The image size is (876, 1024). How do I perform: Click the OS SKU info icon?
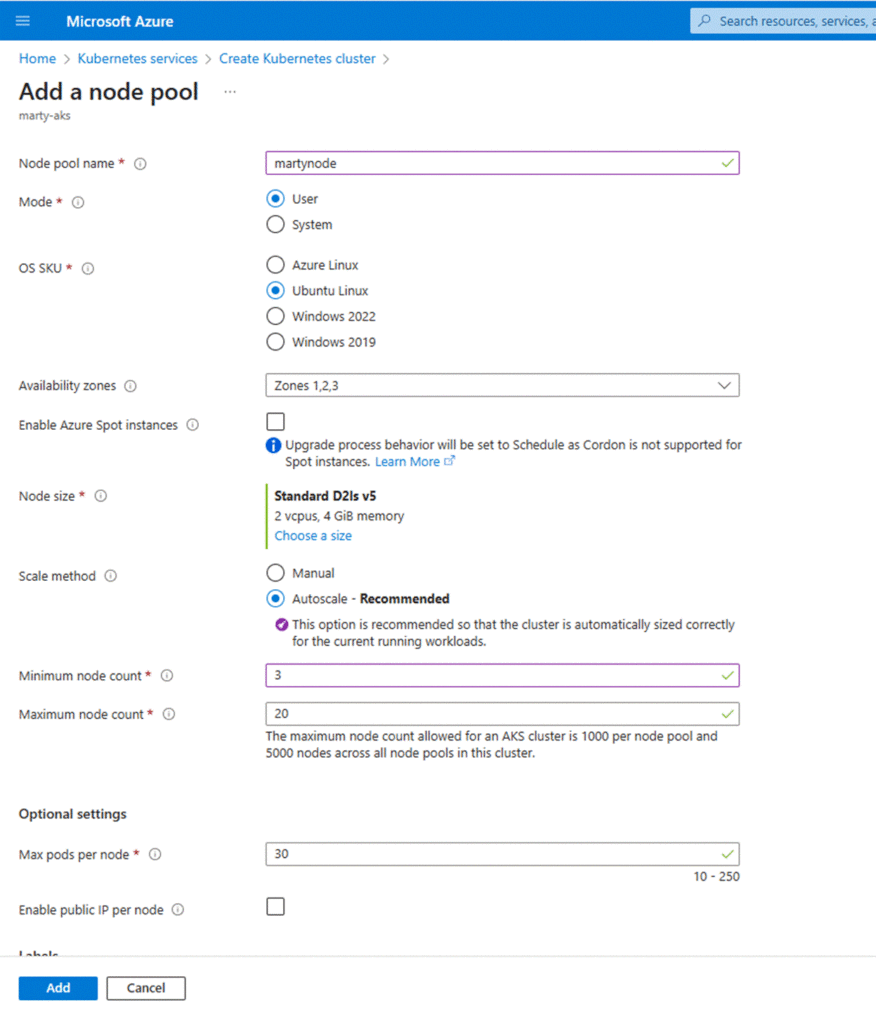click(x=88, y=269)
